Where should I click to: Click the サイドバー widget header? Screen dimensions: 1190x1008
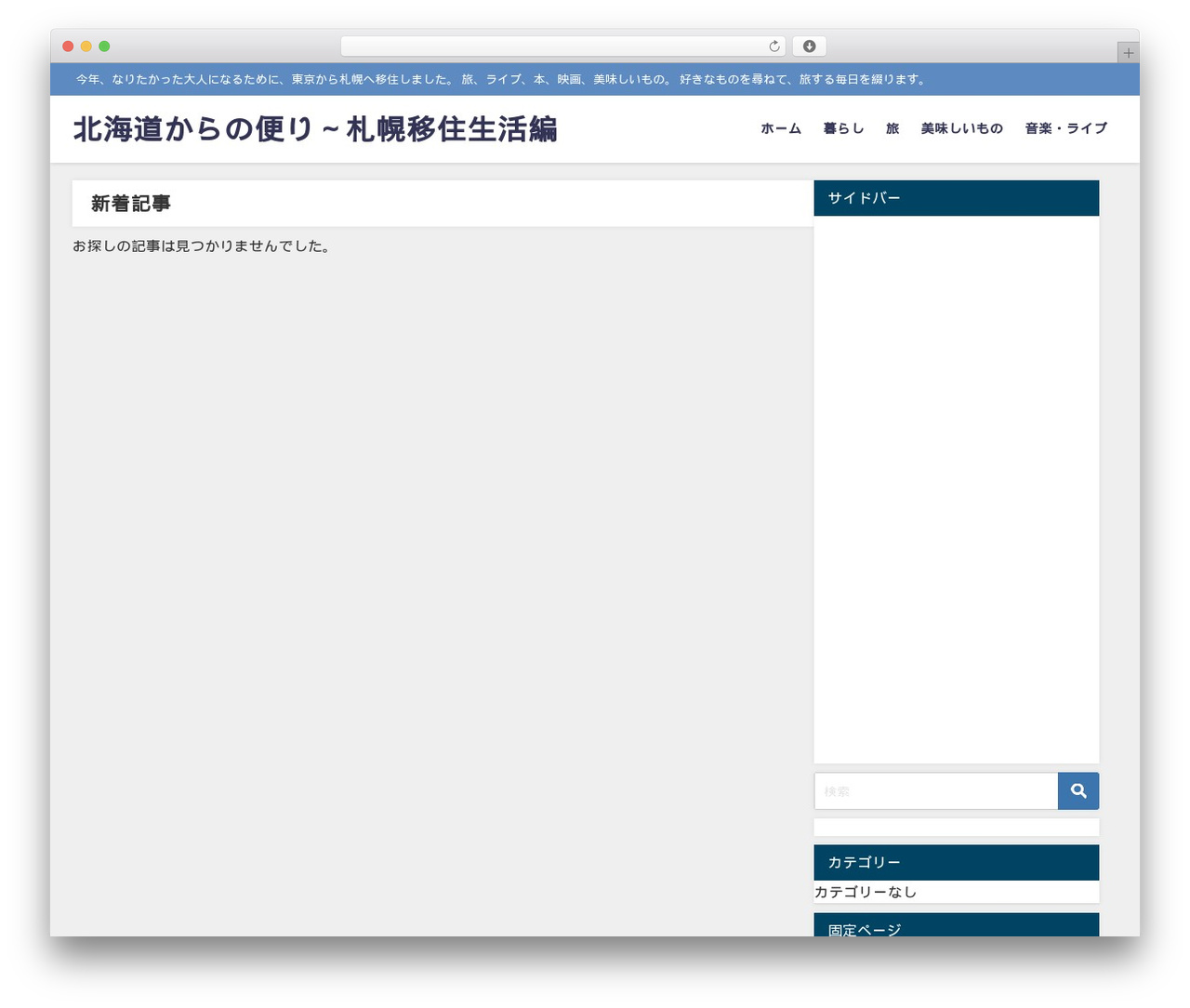click(957, 198)
